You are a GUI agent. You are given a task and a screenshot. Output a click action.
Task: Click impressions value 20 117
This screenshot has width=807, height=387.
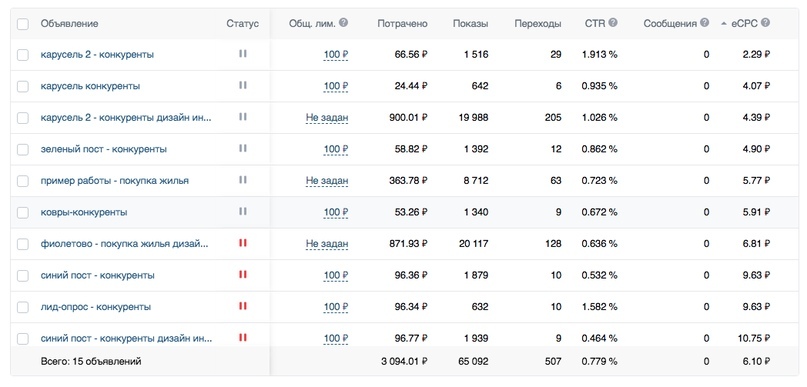point(473,244)
